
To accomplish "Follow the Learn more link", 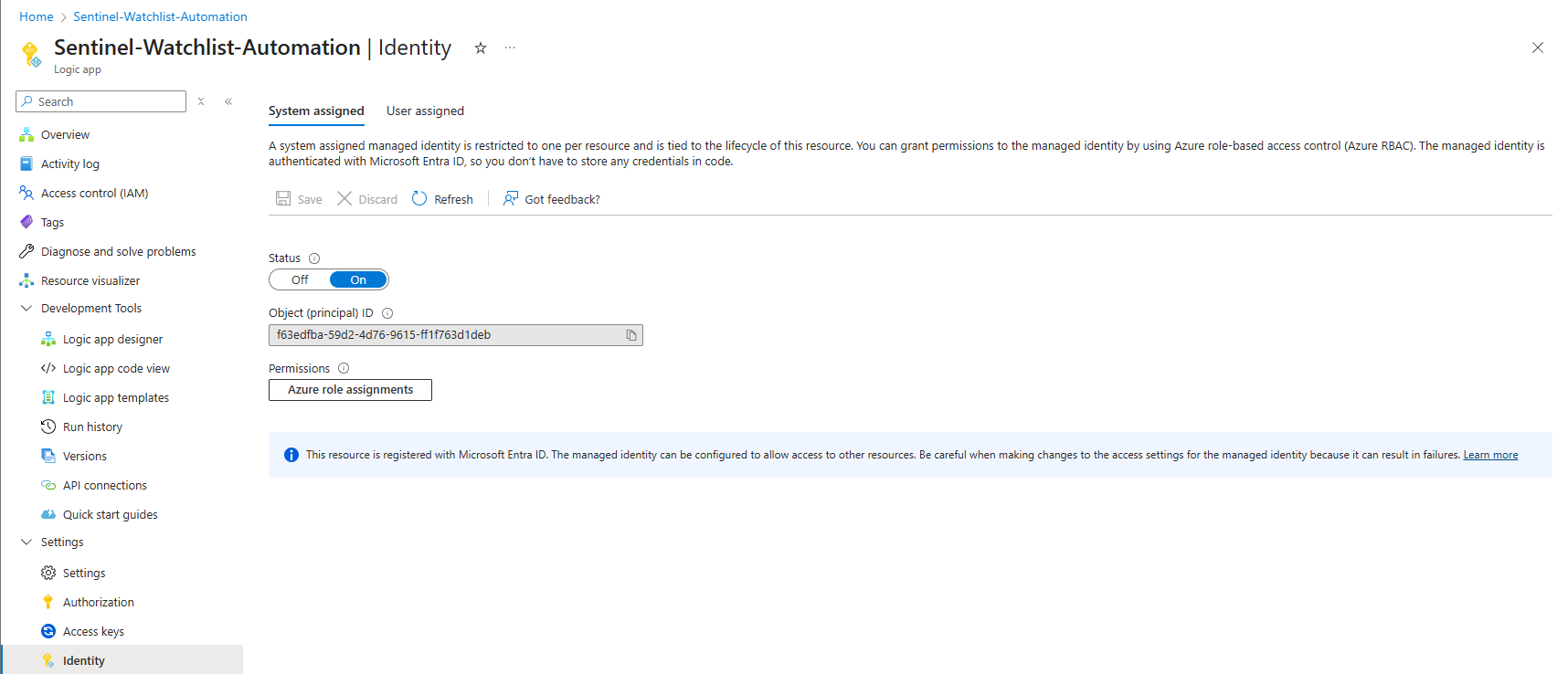I will [x=1490, y=455].
